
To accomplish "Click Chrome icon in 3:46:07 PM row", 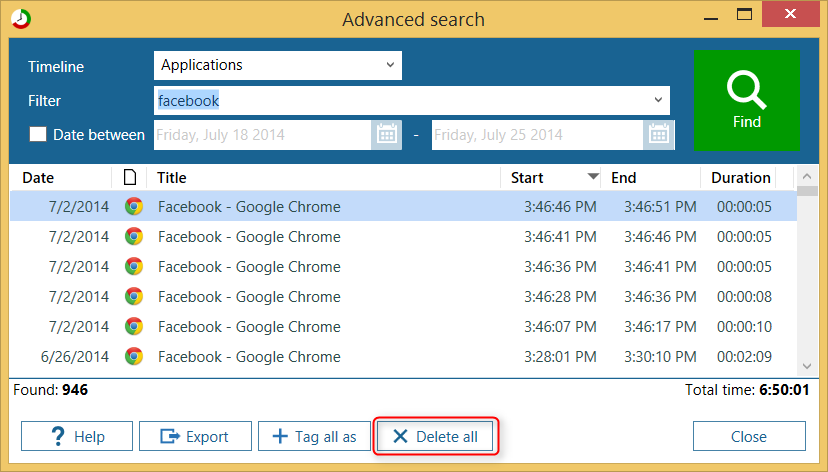I will pyautogui.click(x=133, y=327).
